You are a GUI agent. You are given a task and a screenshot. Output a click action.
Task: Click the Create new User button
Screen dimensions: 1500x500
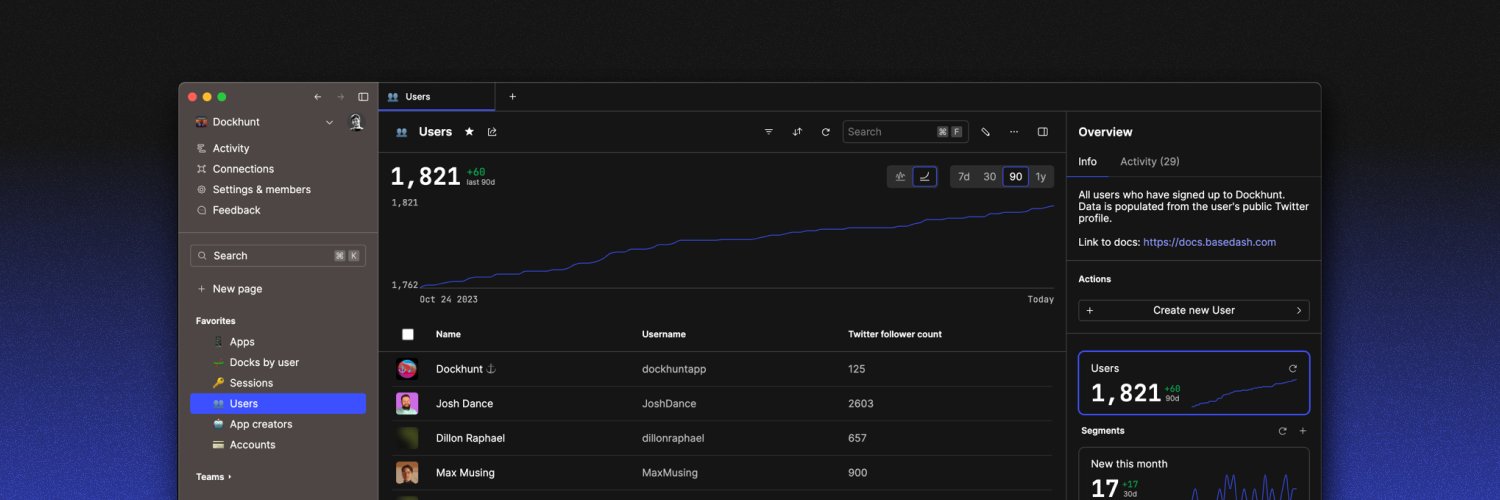point(1194,311)
